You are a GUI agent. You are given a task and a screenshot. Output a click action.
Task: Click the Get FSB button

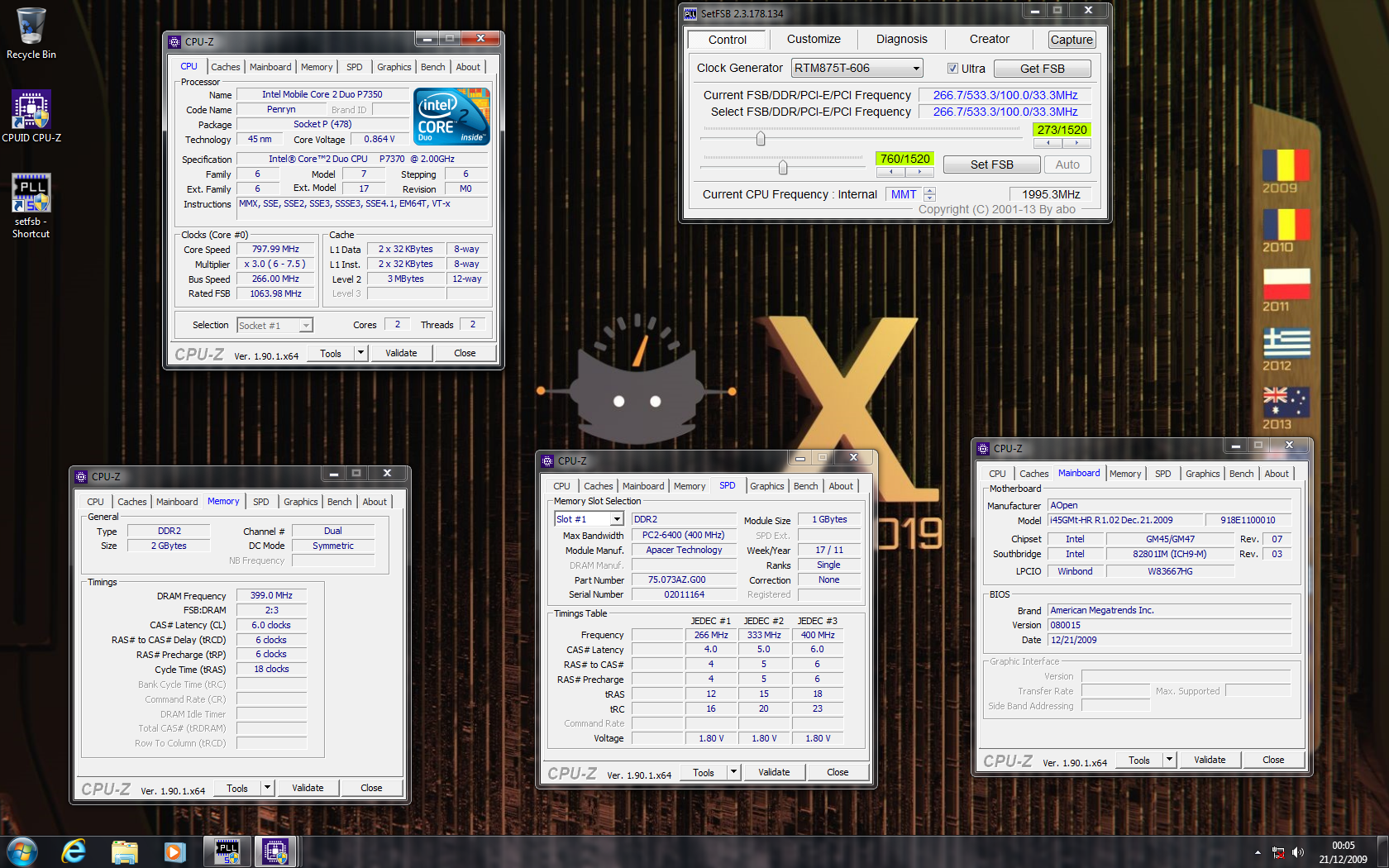1042,69
